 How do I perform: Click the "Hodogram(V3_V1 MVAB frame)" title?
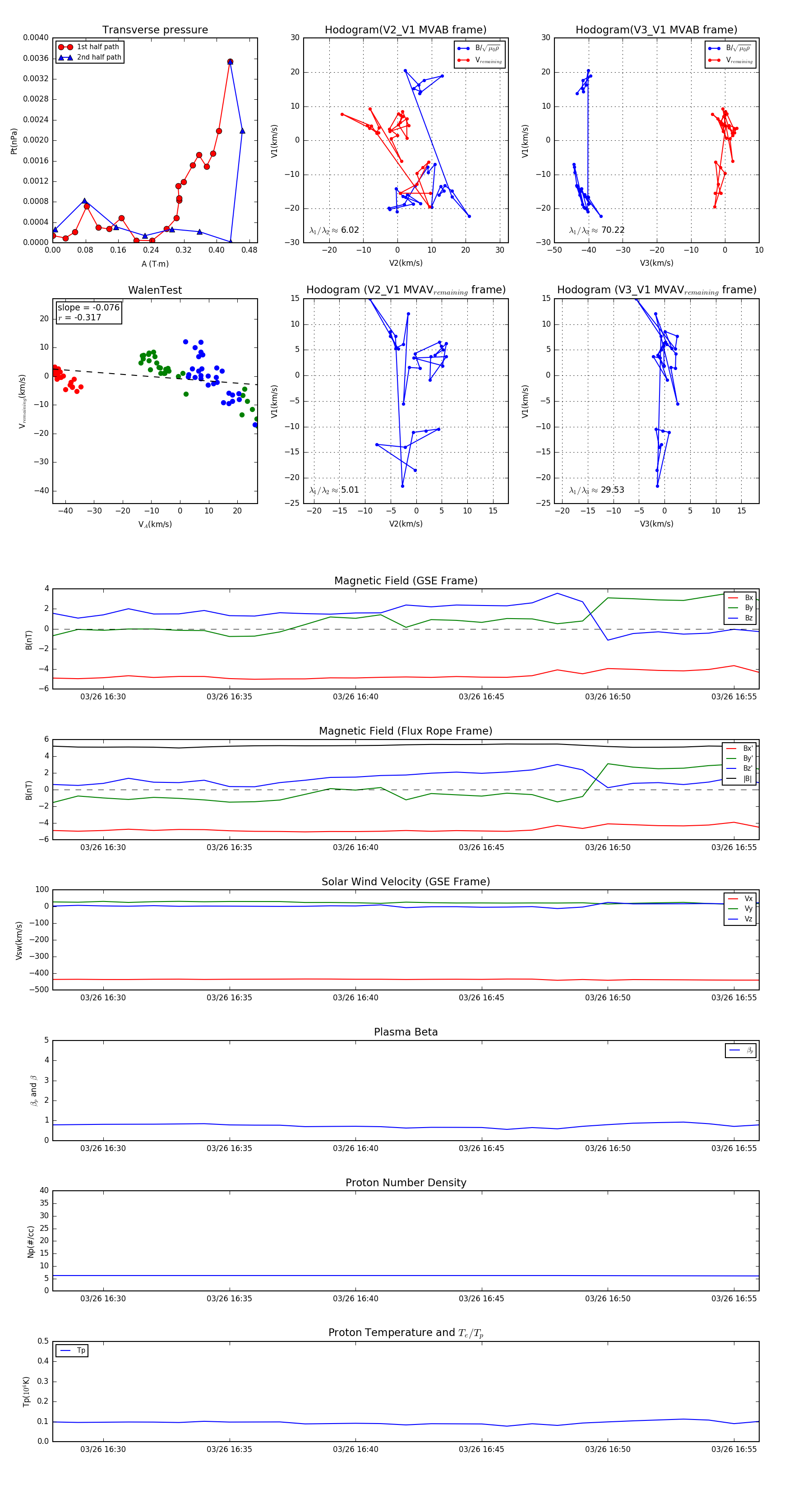(x=656, y=30)
